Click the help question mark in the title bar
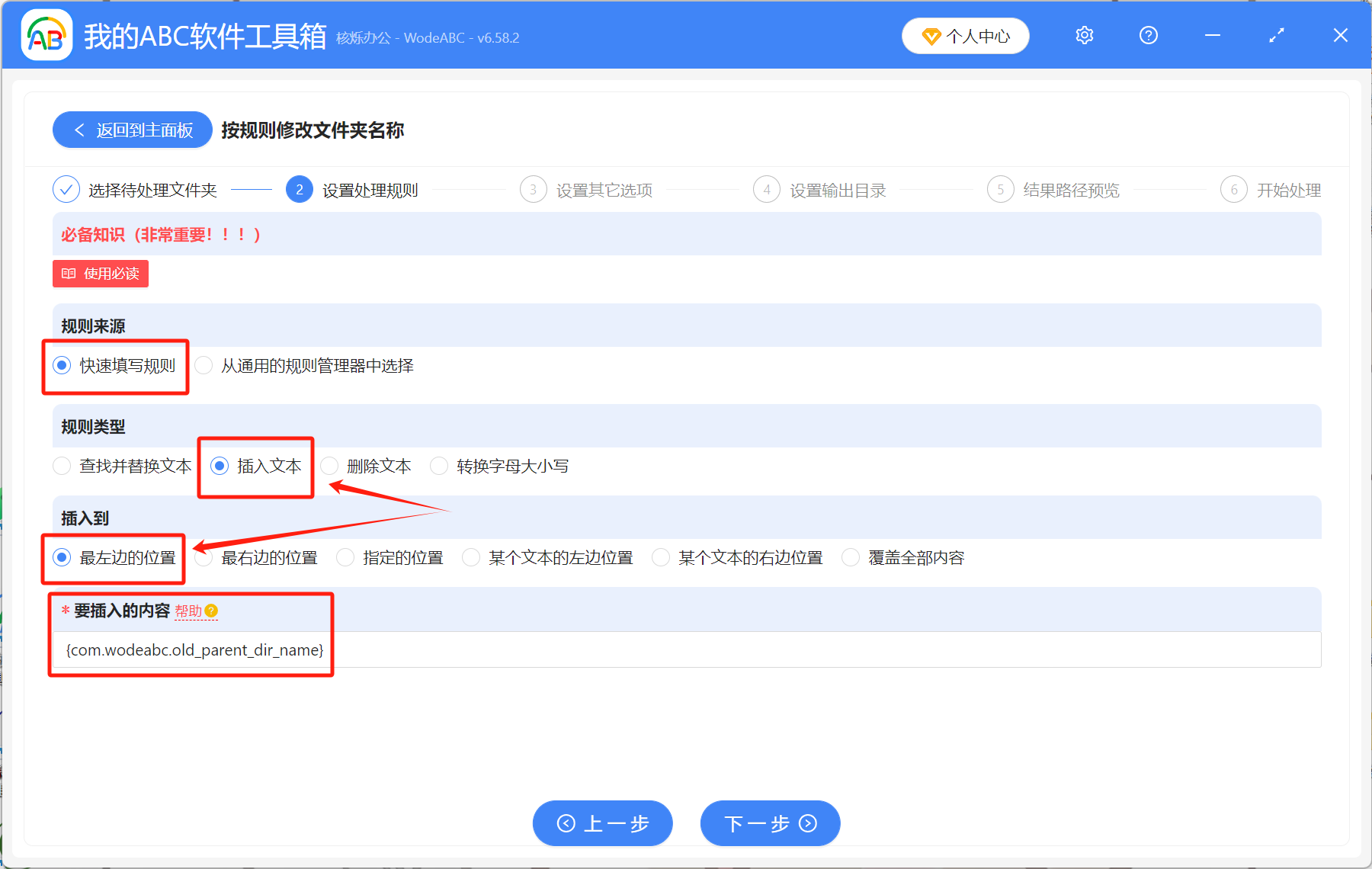 pos(1148,35)
